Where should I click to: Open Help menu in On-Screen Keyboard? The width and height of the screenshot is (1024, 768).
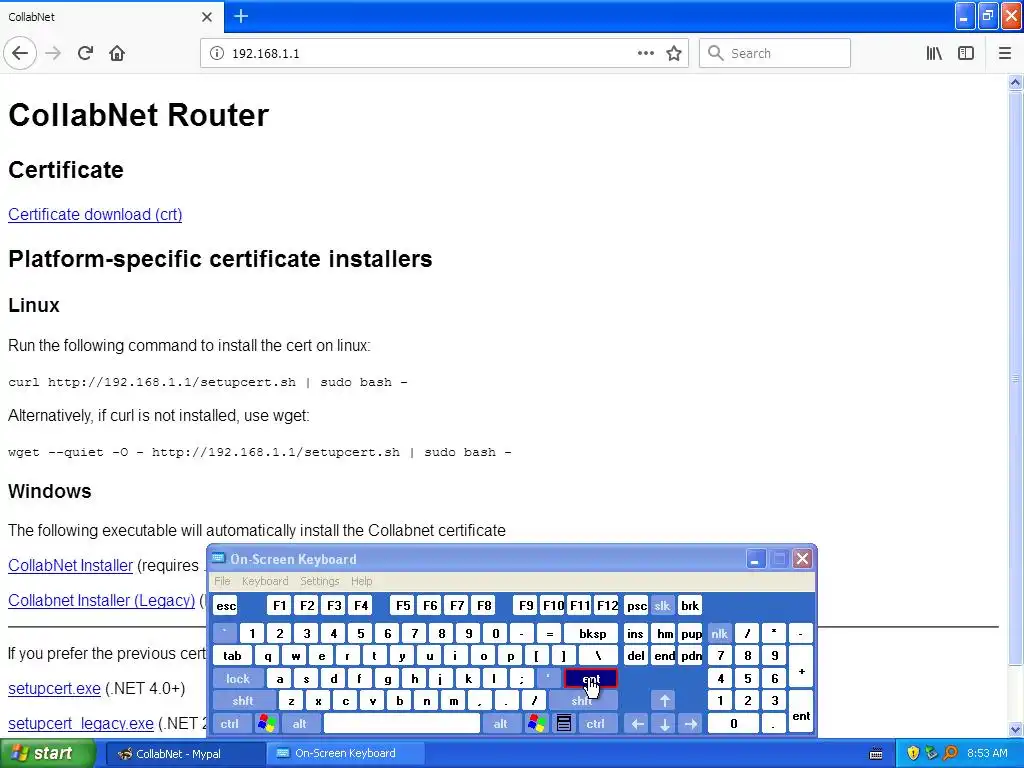click(x=361, y=581)
